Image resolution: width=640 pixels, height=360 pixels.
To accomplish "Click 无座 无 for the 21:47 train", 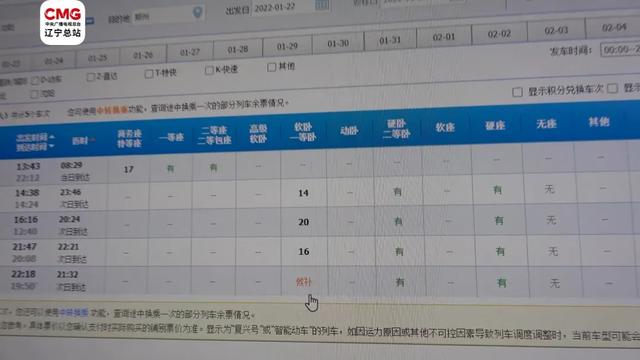I will 553,251.
